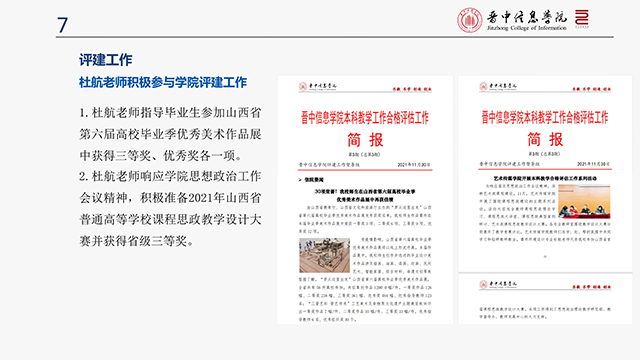640x360 pixels.
Task: Click the college calligraphy name in the header
Action: [x=527, y=17]
